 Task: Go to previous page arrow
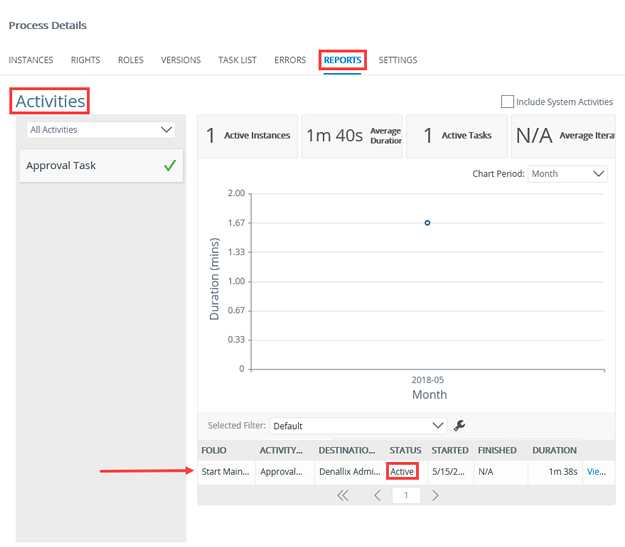(x=377, y=495)
